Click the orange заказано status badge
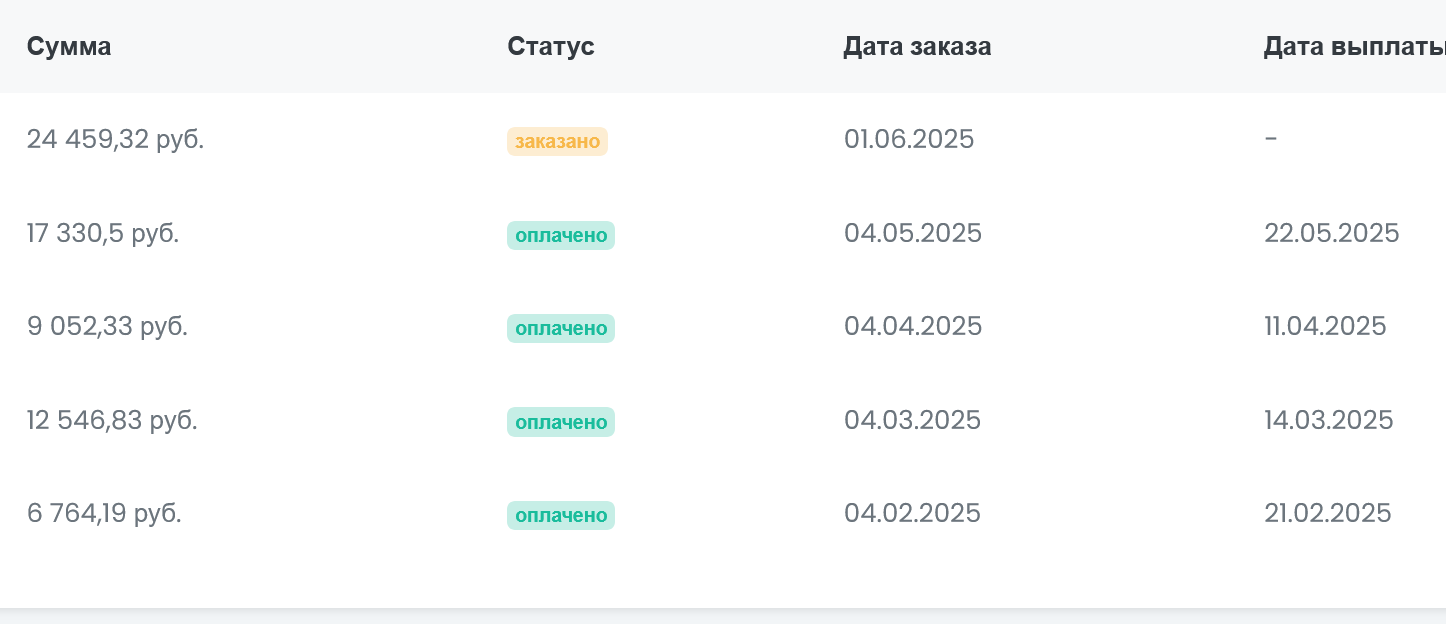This screenshot has height=624, width=1446. (557, 142)
